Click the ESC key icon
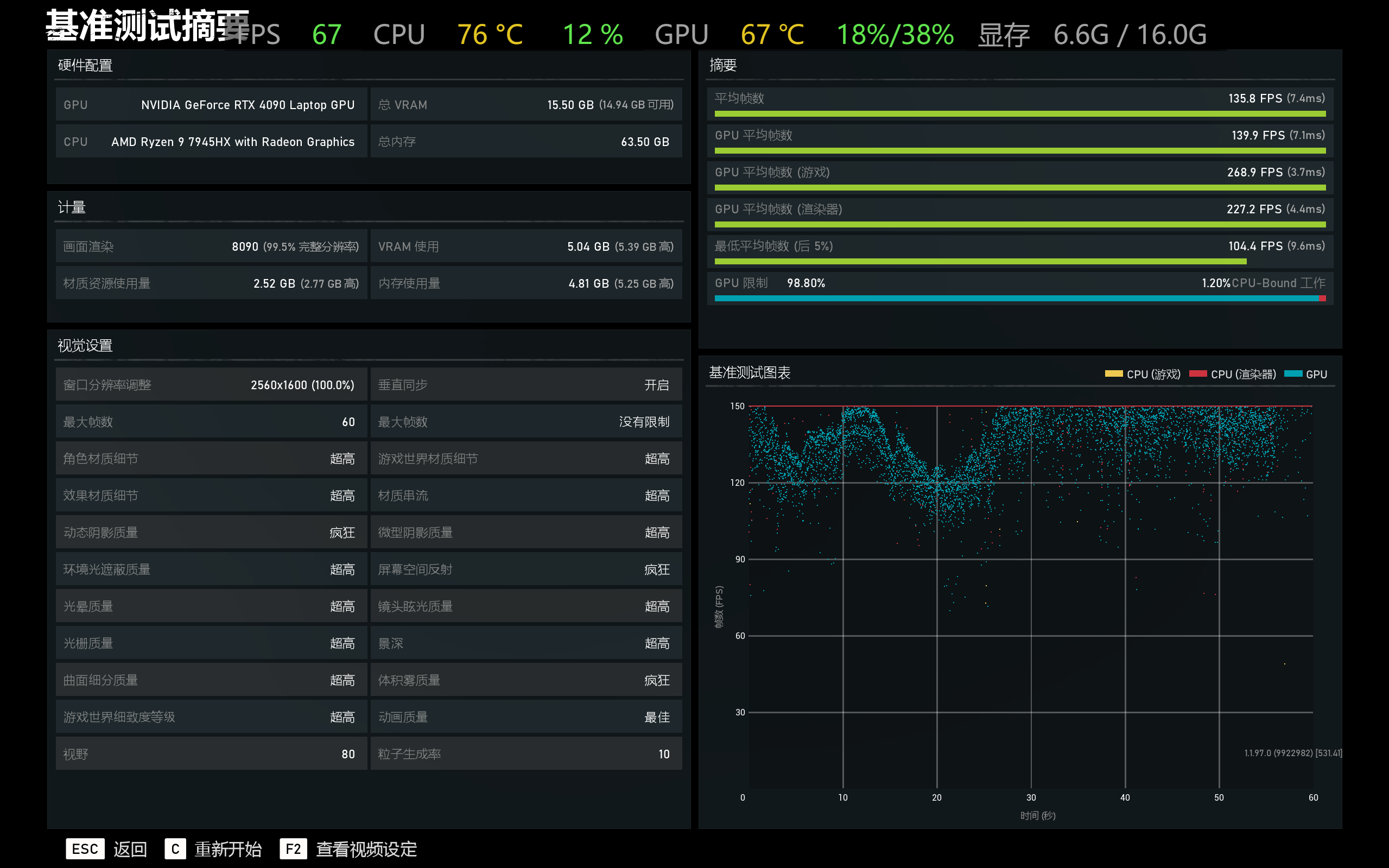Screen dimensions: 1389x868 85,848
